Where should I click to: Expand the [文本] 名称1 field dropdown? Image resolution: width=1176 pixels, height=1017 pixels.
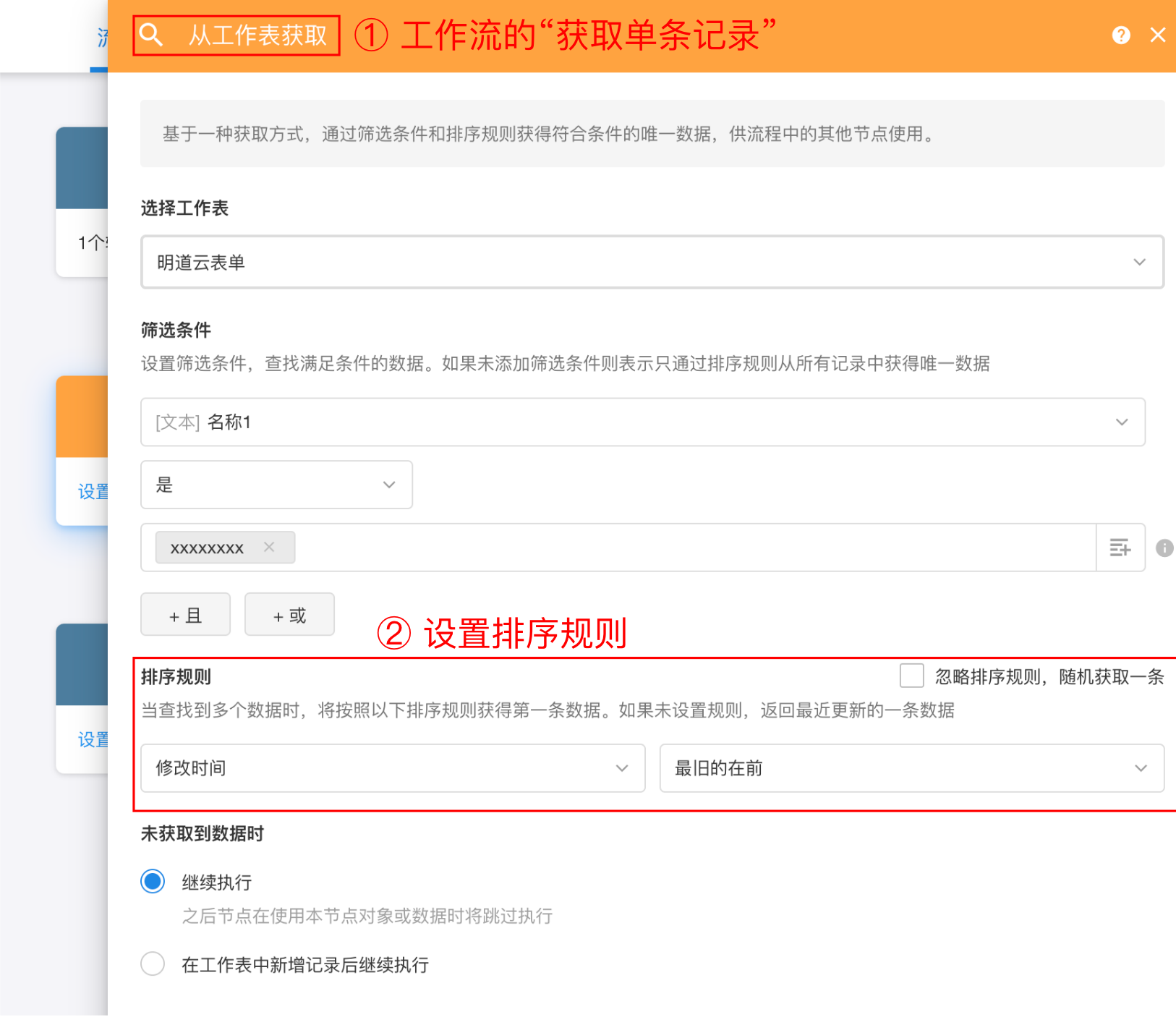coord(642,422)
